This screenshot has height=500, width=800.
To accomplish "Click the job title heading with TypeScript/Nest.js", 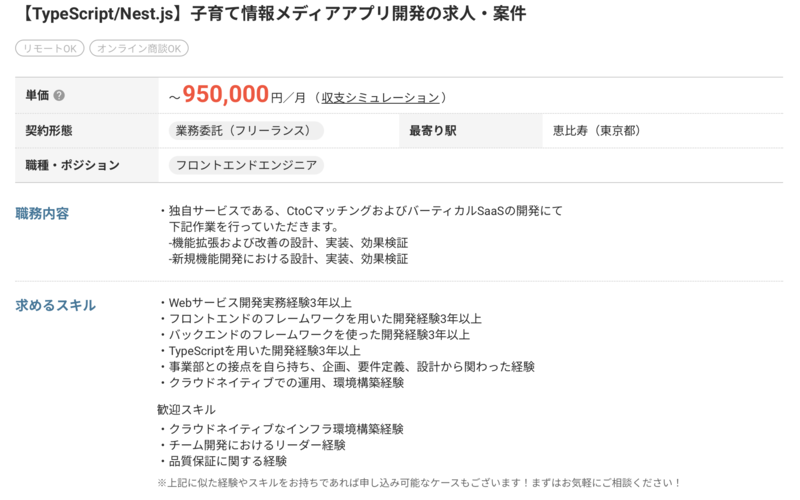I will pos(272,14).
